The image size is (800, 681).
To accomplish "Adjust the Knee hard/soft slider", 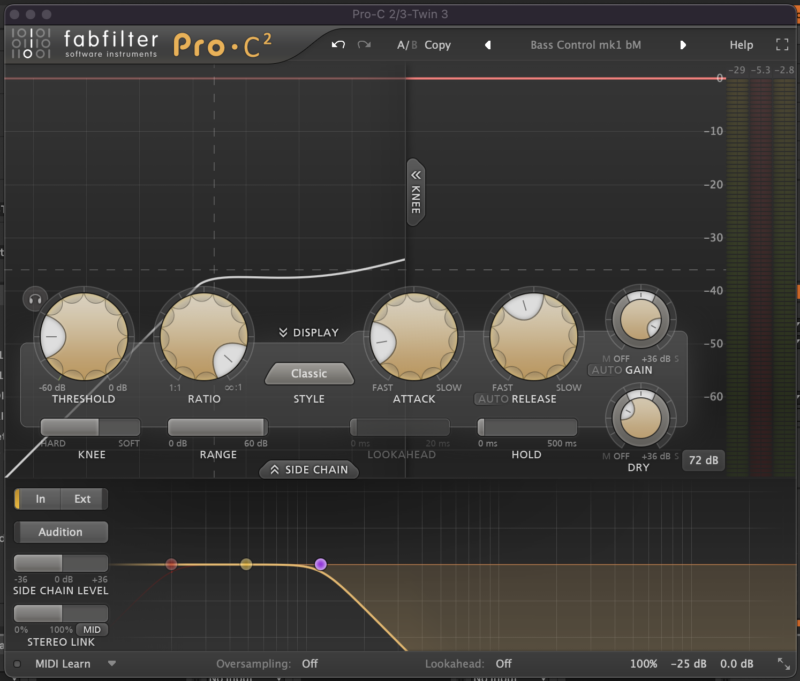I will (90, 427).
